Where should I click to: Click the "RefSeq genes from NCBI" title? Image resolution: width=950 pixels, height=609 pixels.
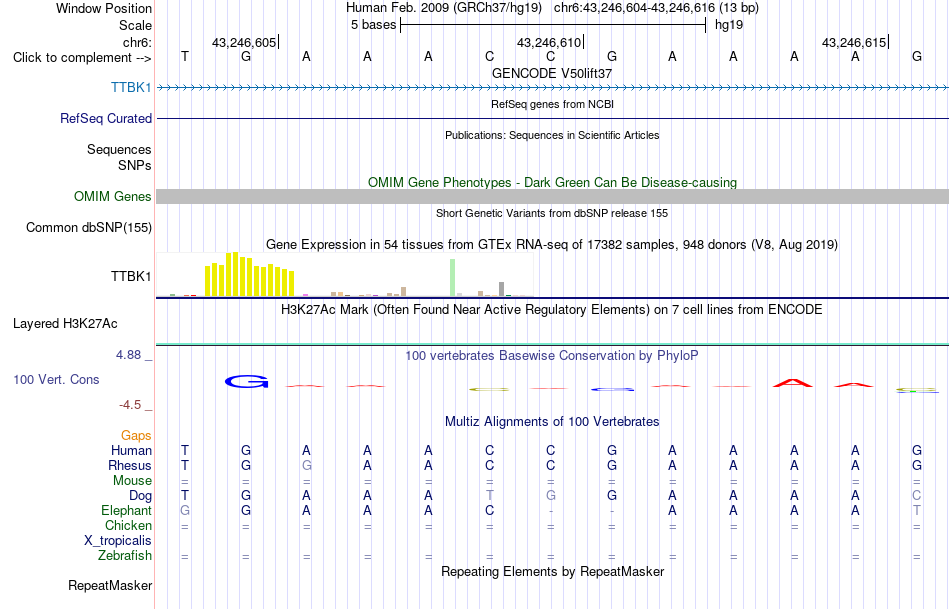click(552, 104)
